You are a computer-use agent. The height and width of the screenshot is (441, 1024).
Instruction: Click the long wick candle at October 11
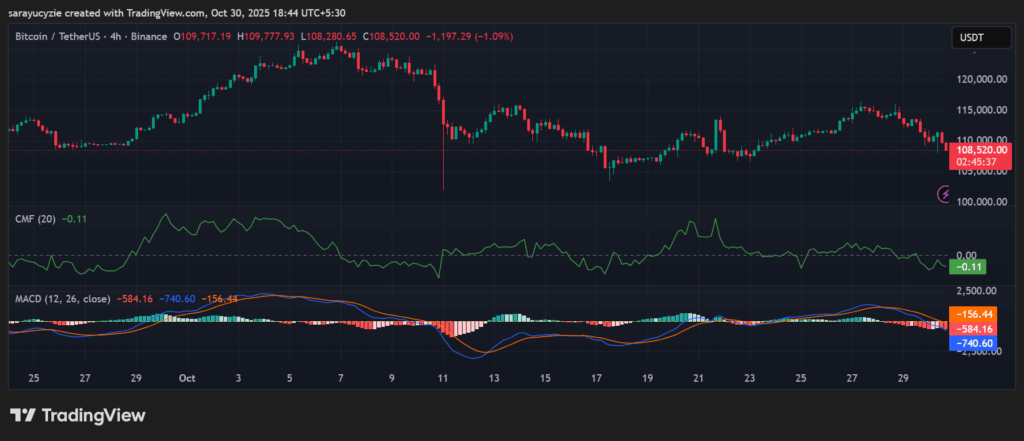click(x=442, y=150)
